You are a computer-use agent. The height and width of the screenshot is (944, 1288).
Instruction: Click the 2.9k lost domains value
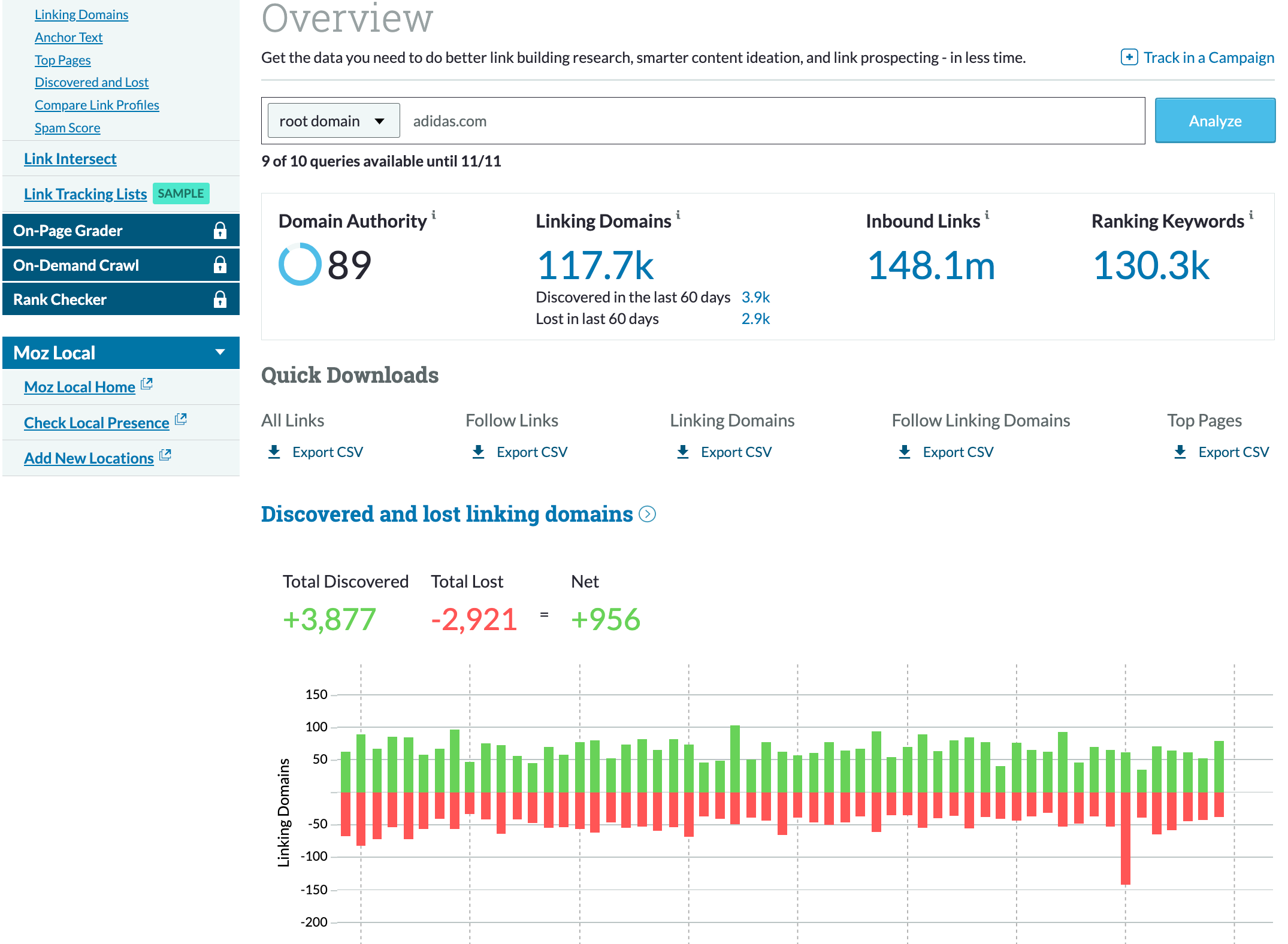click(x=755, y=319)
